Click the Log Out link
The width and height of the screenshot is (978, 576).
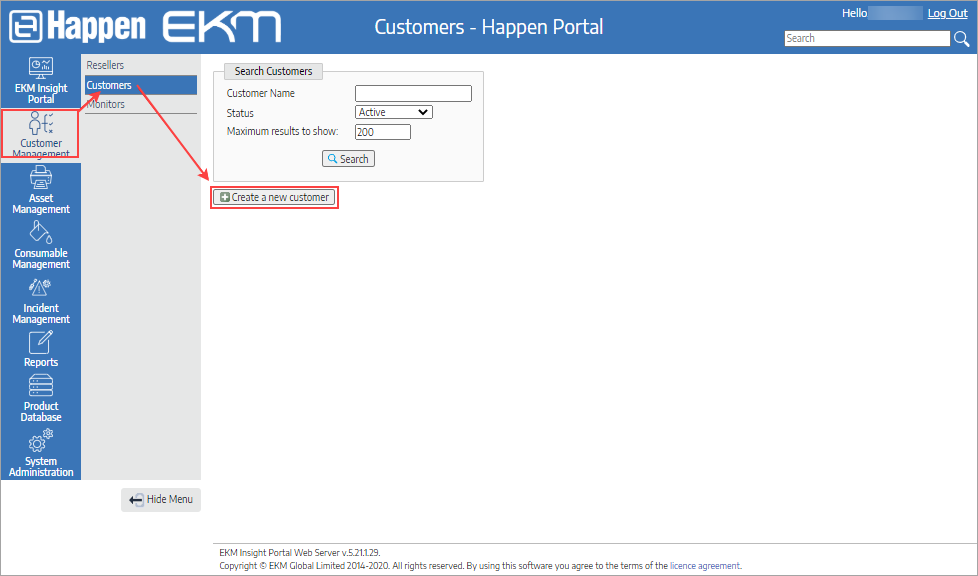click(947, 13)
